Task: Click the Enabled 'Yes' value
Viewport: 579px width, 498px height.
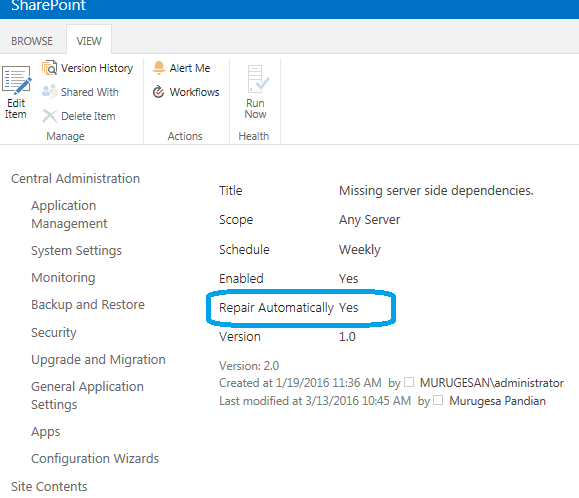Action: 349,278
